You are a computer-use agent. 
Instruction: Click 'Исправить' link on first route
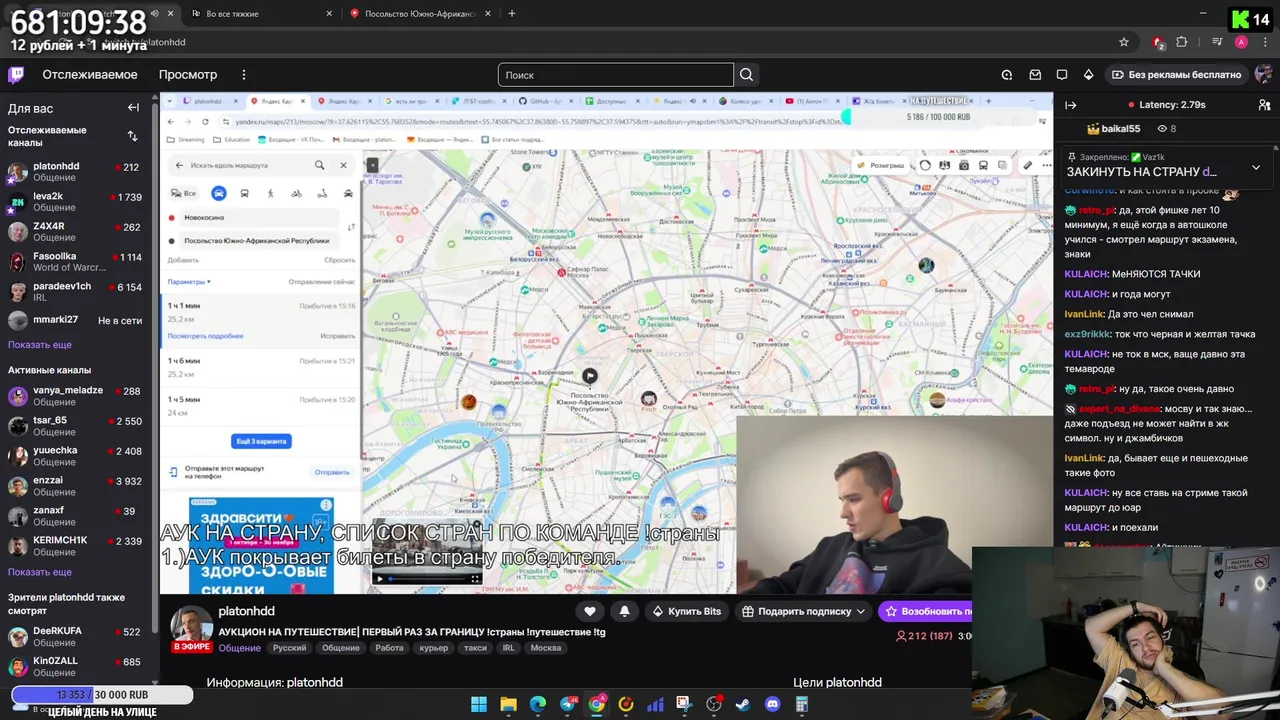(337, 336)
